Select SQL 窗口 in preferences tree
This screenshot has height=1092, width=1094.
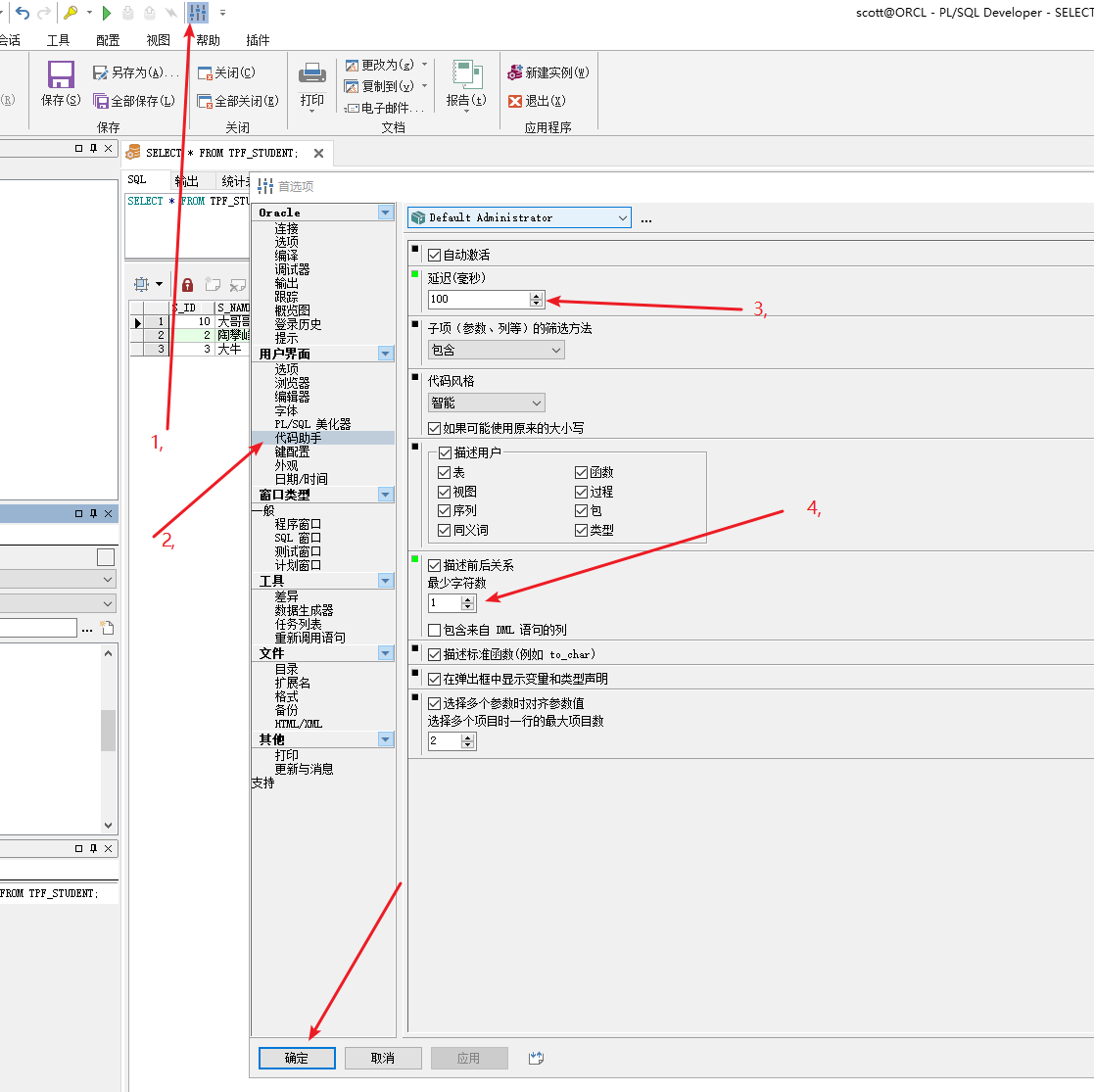pos(297,538)
